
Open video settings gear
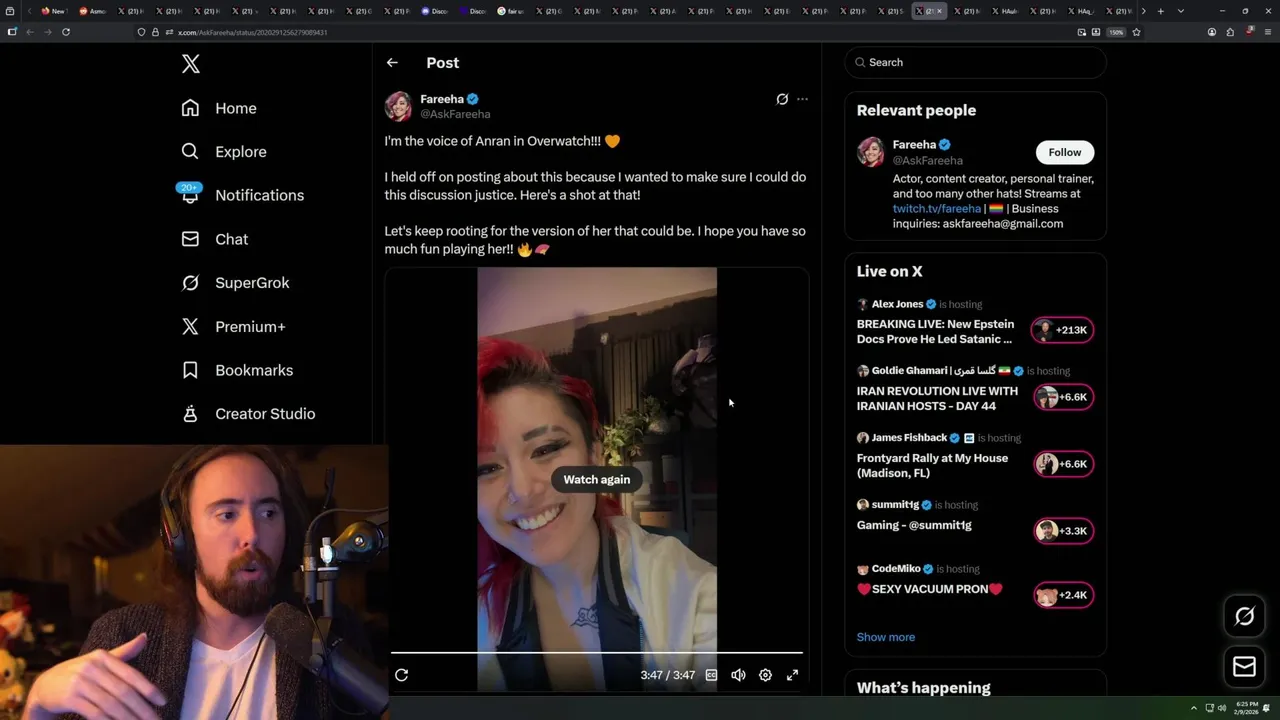click(765, 675)
